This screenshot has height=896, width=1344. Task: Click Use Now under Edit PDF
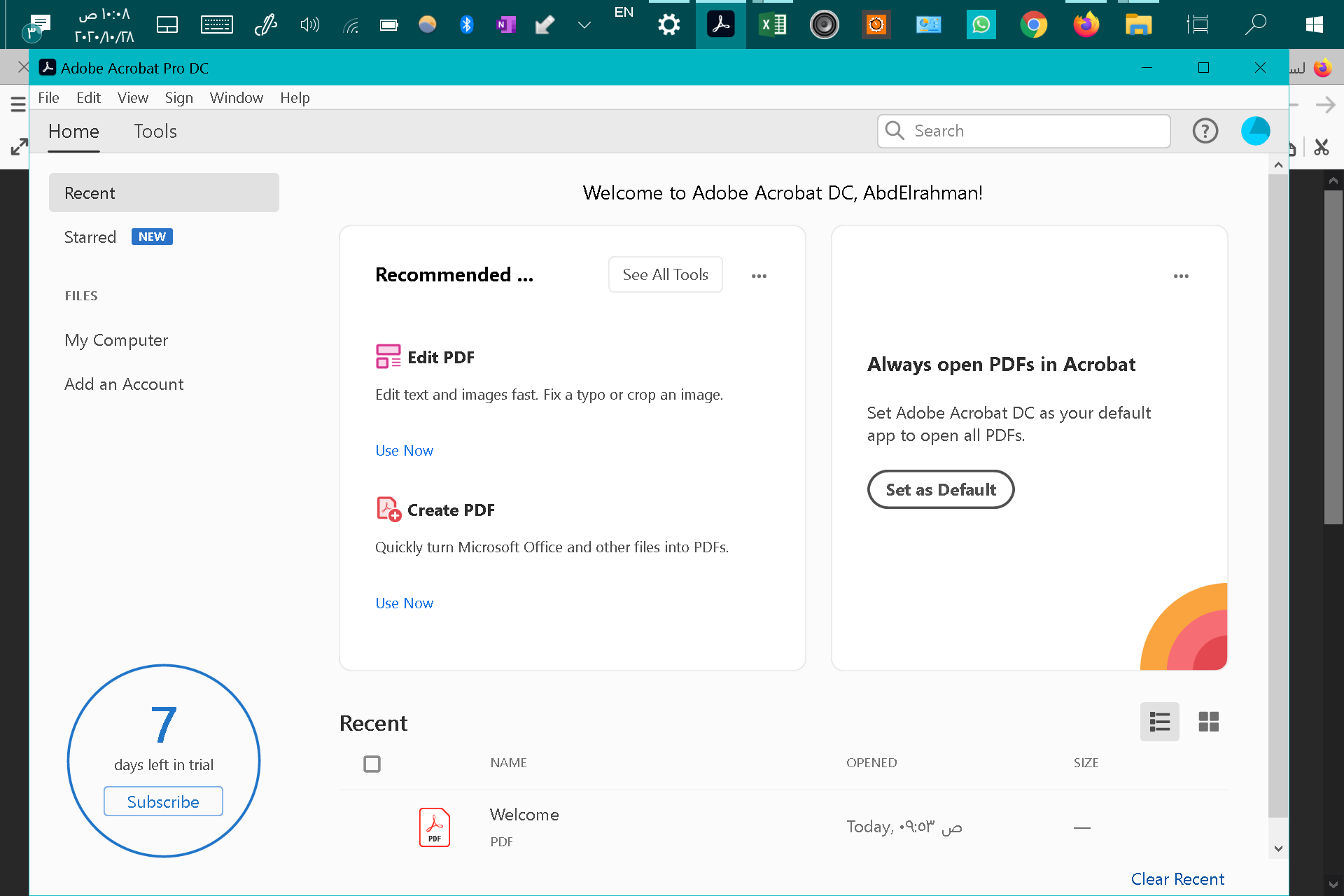coord(404,451)
